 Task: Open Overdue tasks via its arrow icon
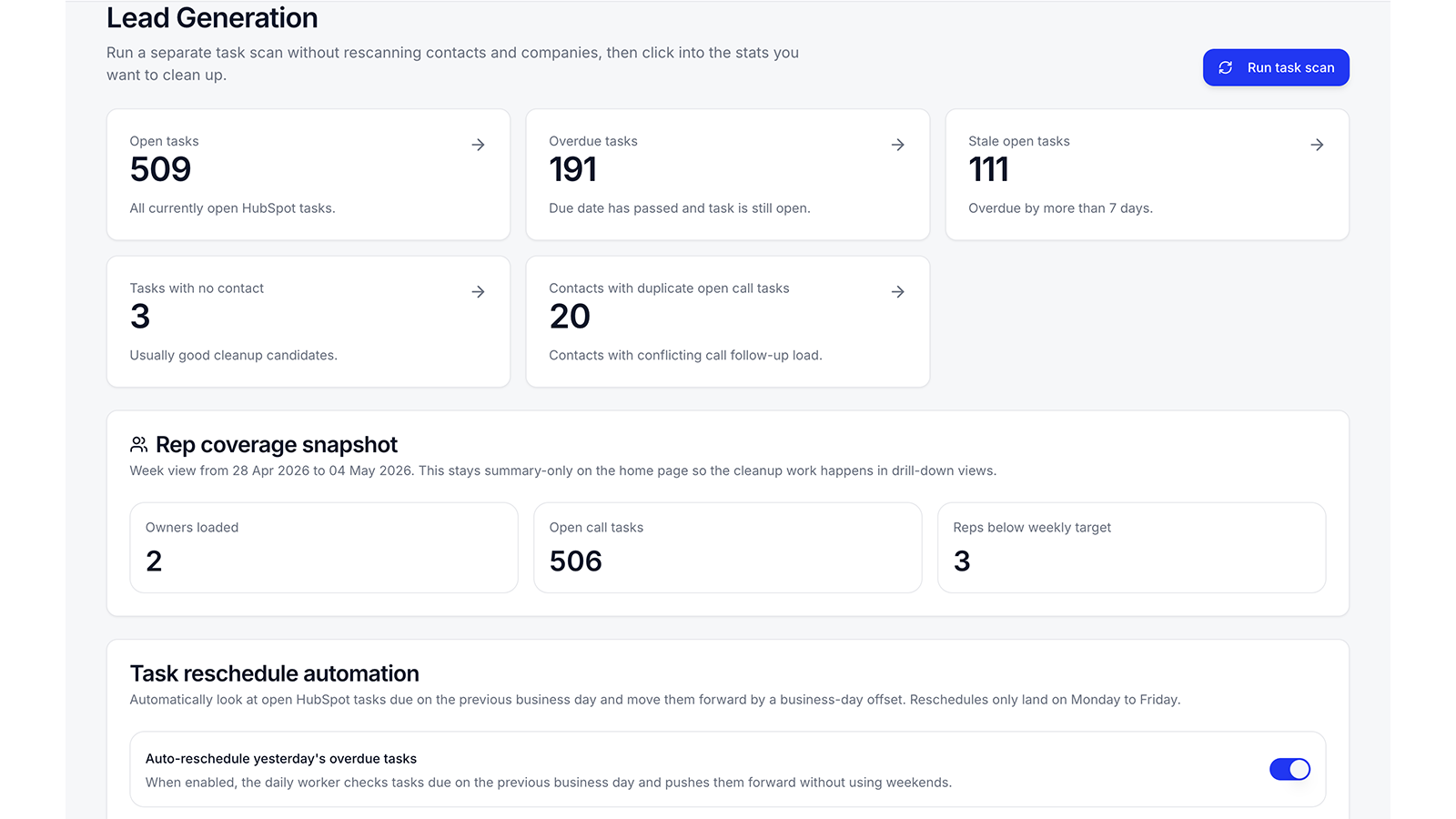pos(897,145)
